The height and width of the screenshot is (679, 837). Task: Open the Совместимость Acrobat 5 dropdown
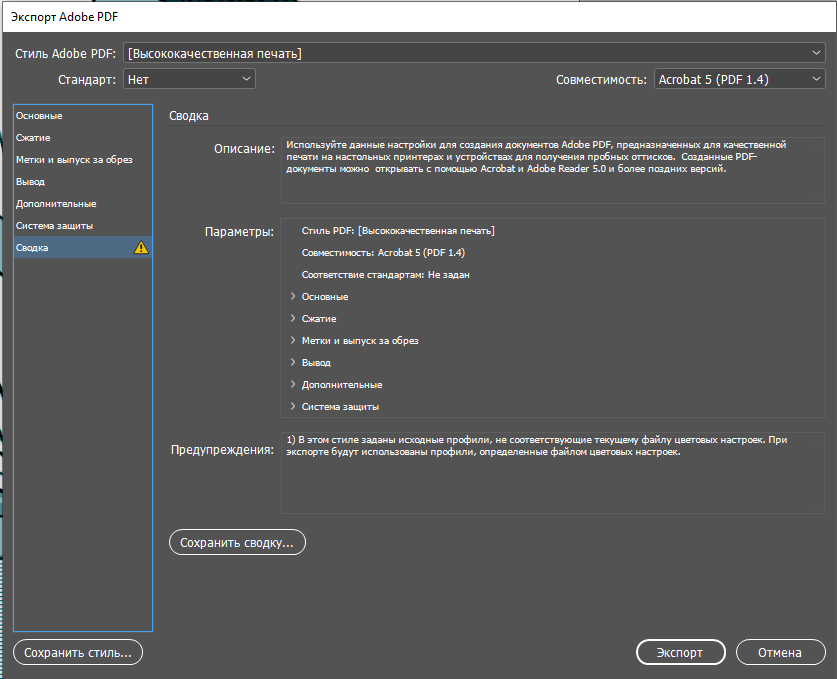tap(739, 79)
